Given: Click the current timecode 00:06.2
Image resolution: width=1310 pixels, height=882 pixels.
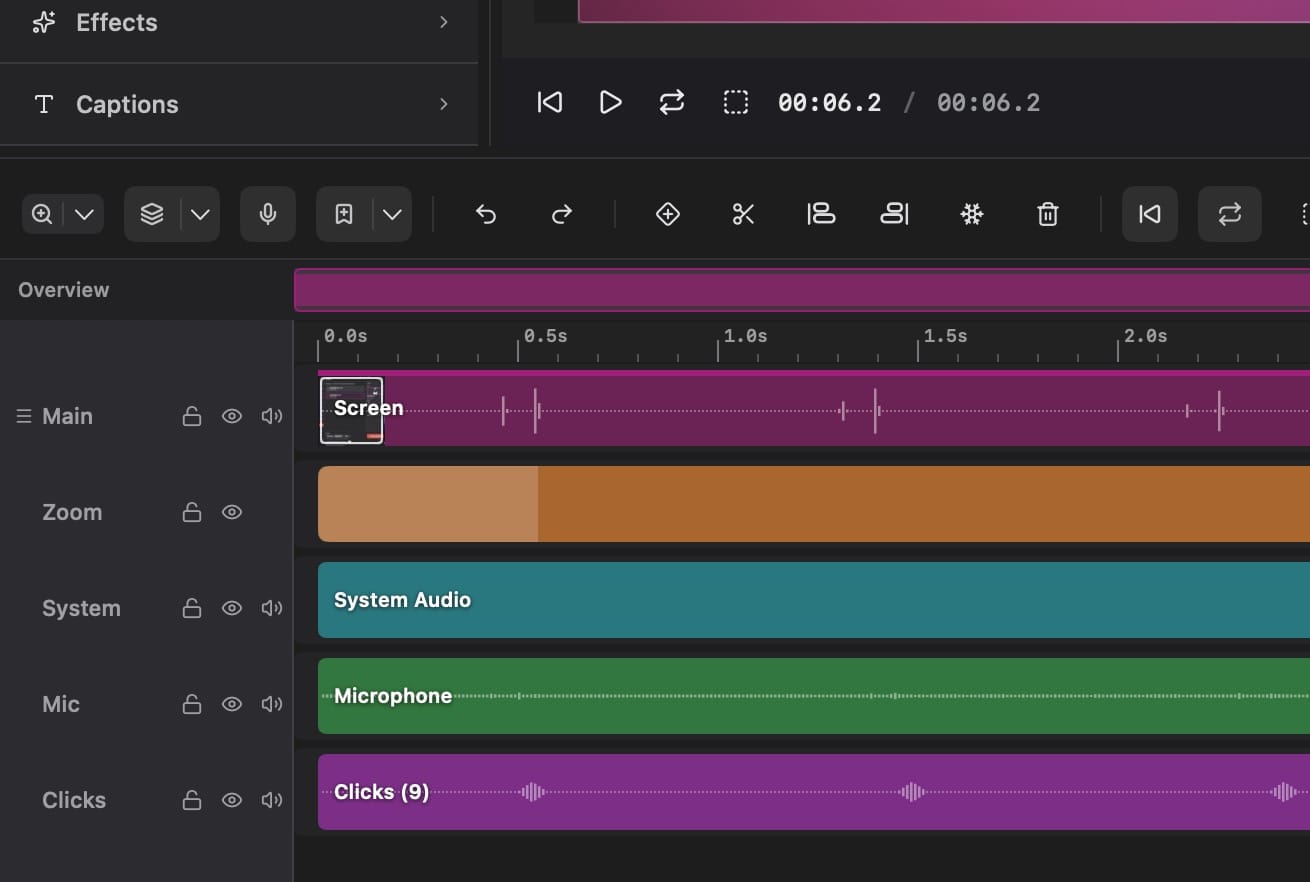Looking at the screenshot, I should (829, 102).
